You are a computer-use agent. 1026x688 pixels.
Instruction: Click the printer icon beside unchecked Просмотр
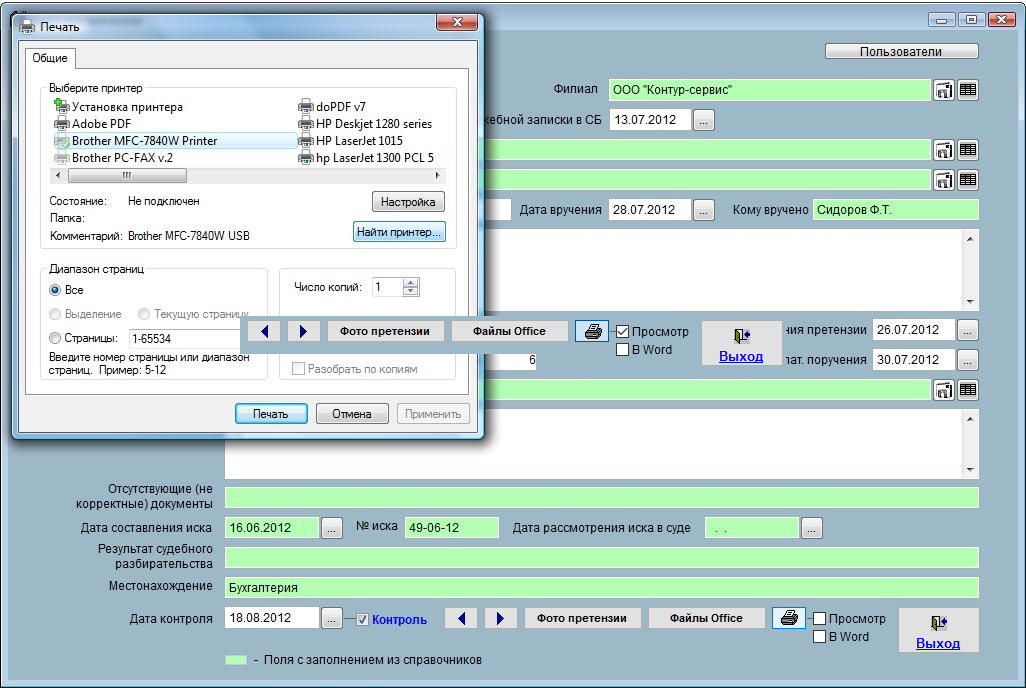pos(788,618)
